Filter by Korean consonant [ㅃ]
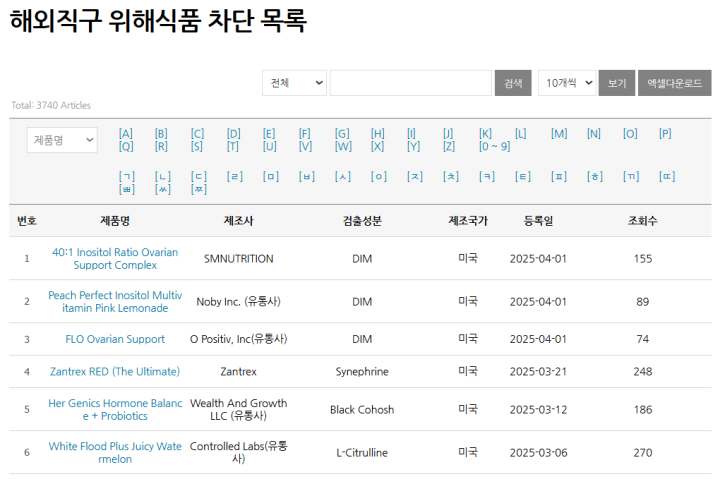This screenshot has height=484, width=720. coord(127,189)
